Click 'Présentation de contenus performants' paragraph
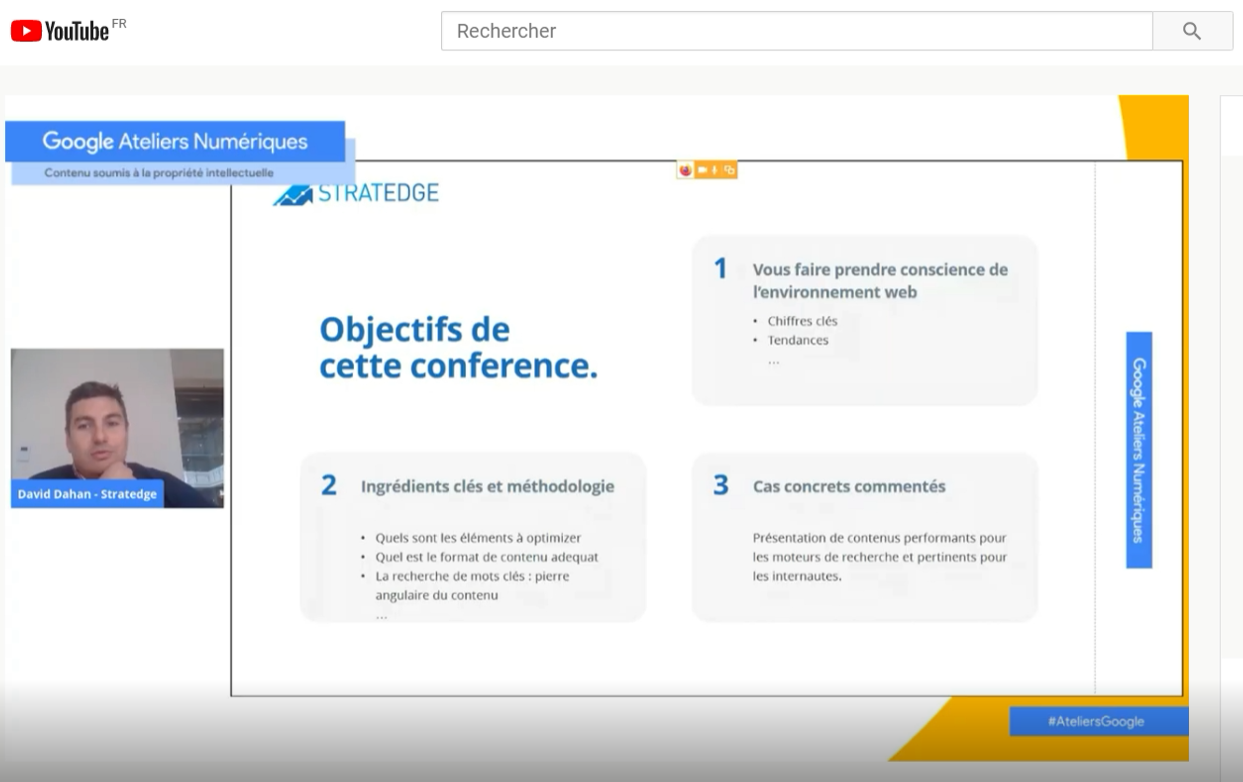 (880, 557)
